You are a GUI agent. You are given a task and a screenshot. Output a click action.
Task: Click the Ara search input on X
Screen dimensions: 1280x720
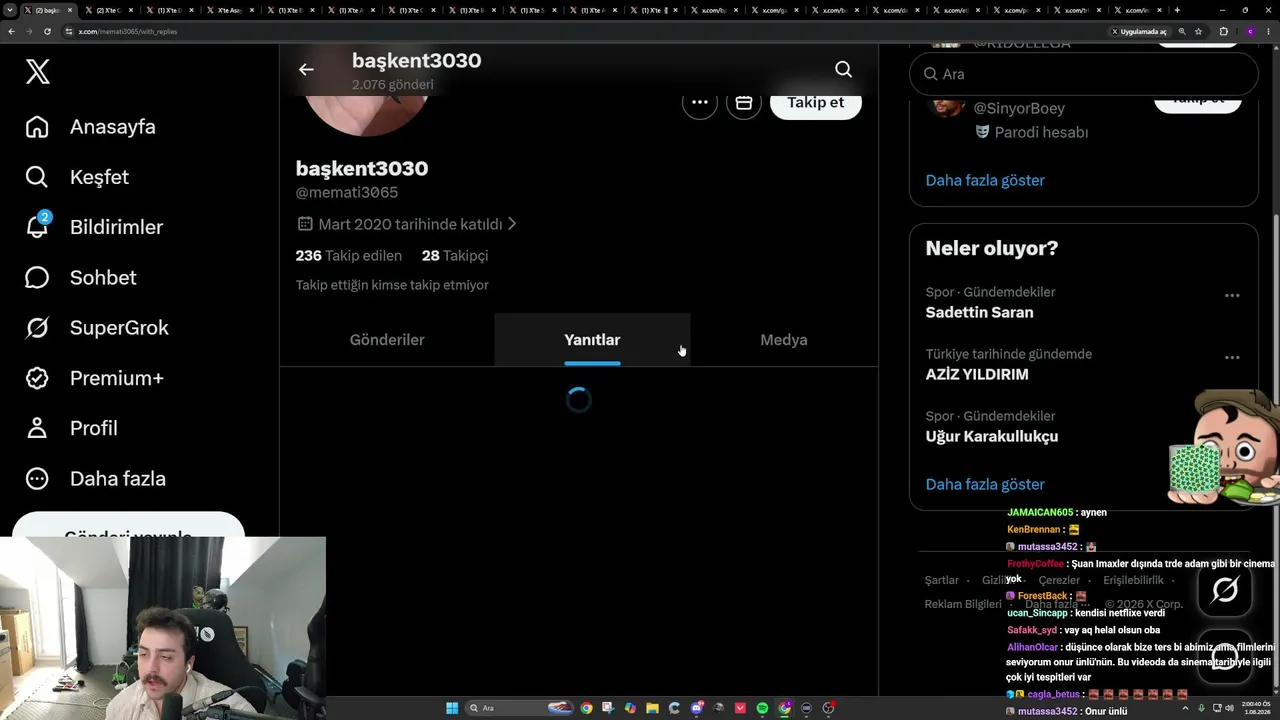pos(1083,74)
